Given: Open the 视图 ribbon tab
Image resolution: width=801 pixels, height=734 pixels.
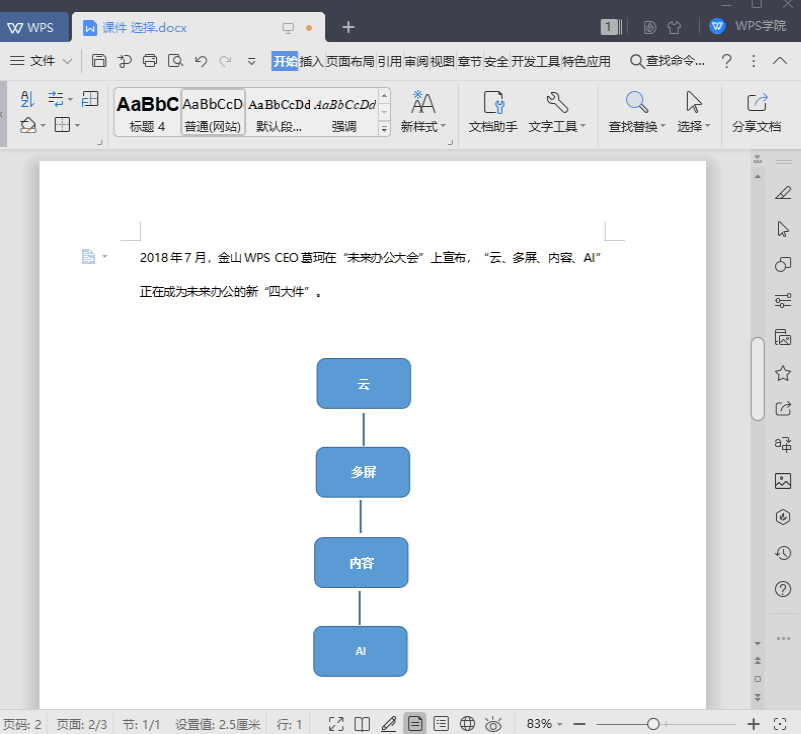Looking at the screenshot, I should click(x=442, y=61).
